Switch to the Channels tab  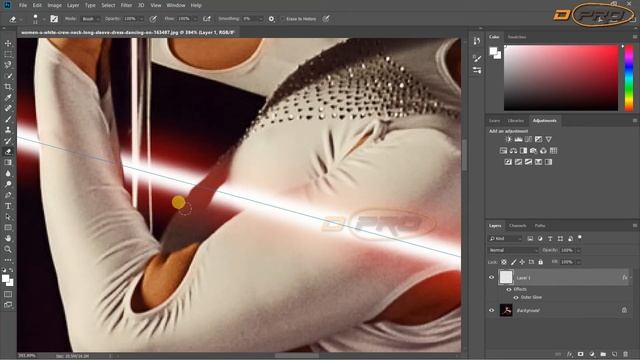pyautogui.click(x=518, y=226)
